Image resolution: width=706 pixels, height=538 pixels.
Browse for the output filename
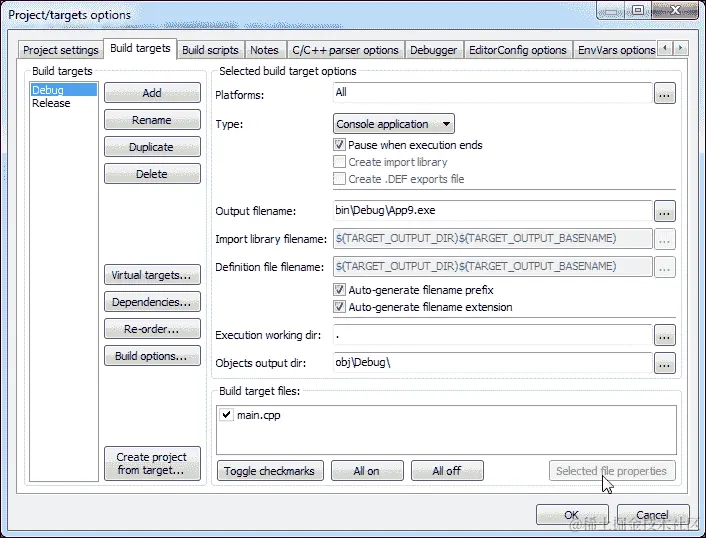(x=665, y=211)
